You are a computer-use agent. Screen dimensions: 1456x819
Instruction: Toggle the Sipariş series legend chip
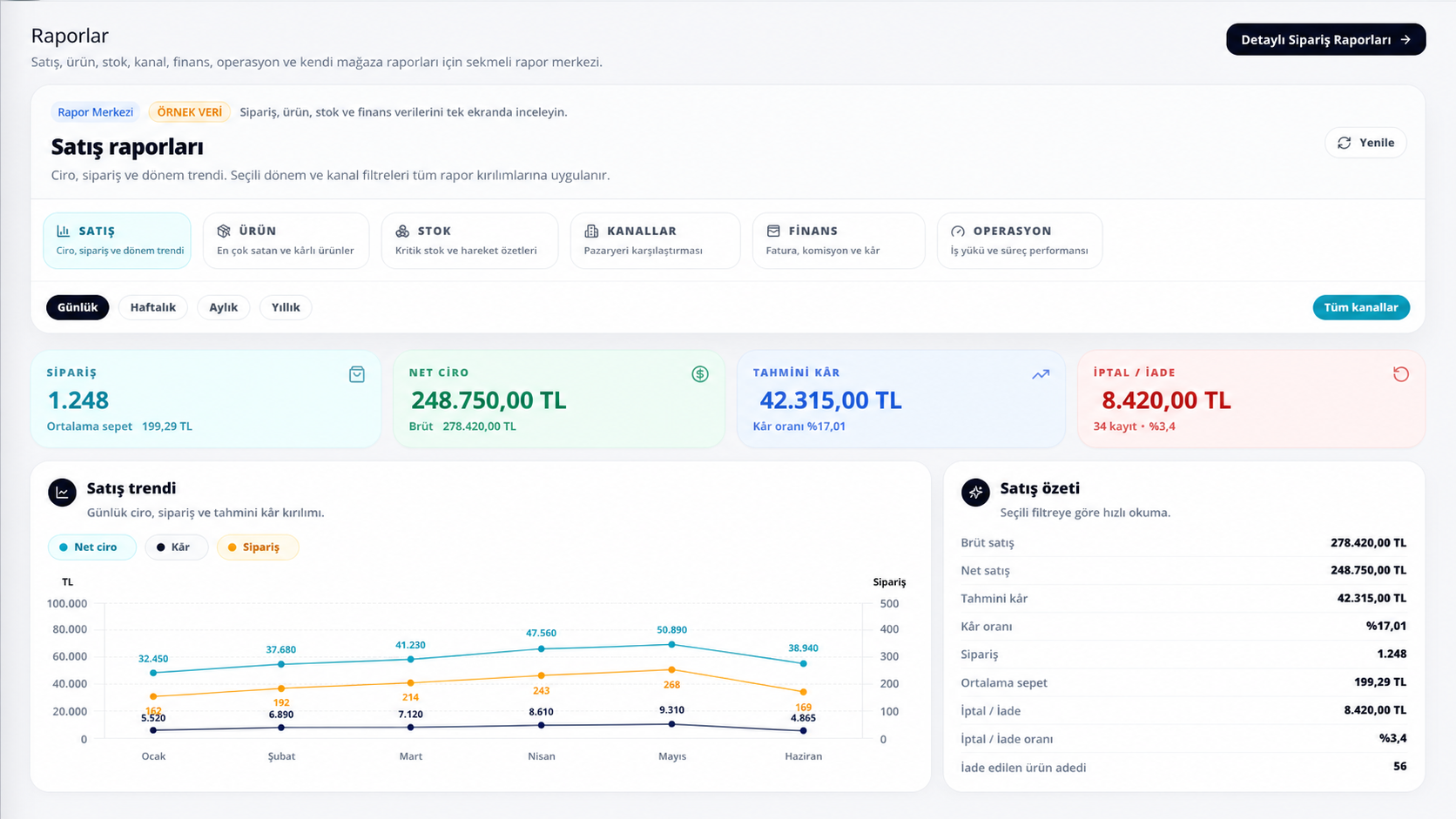pyautogui.click(x=258, y=547)
